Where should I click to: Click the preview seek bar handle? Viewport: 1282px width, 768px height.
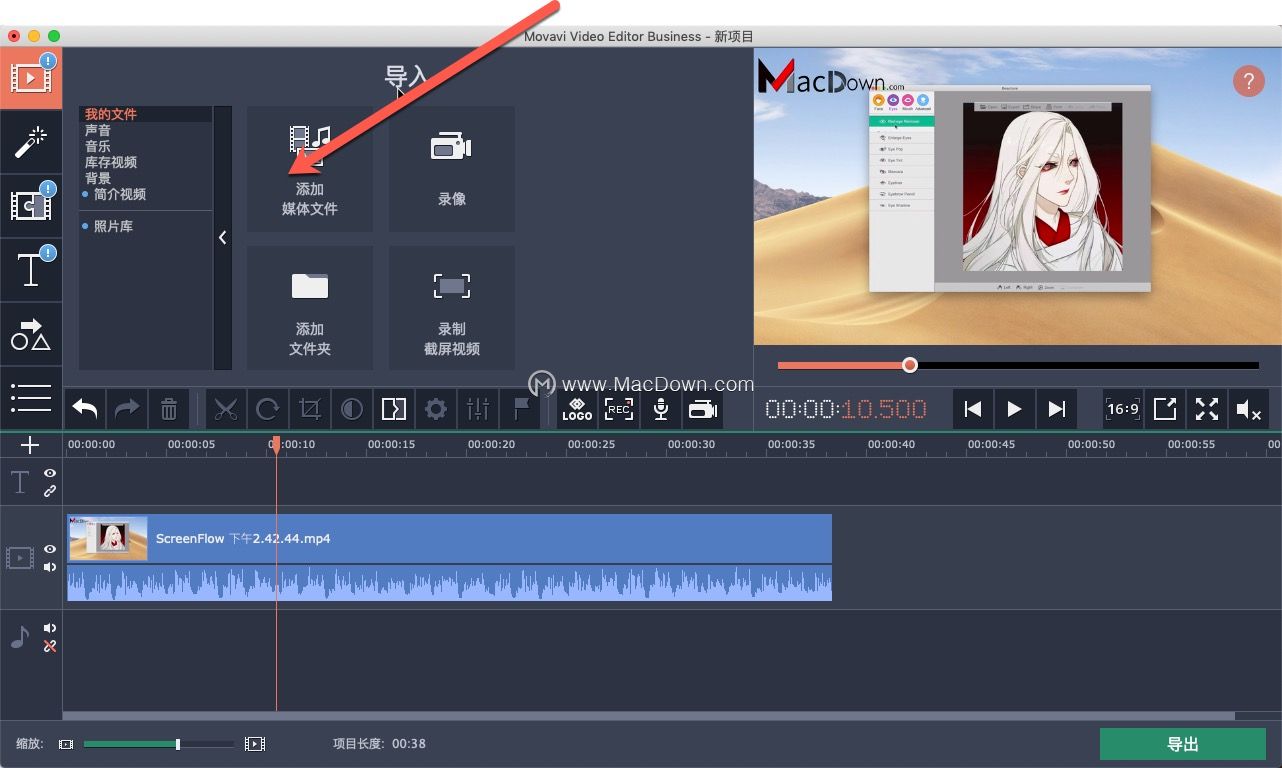pyautogui.click(x=909, y=365)
